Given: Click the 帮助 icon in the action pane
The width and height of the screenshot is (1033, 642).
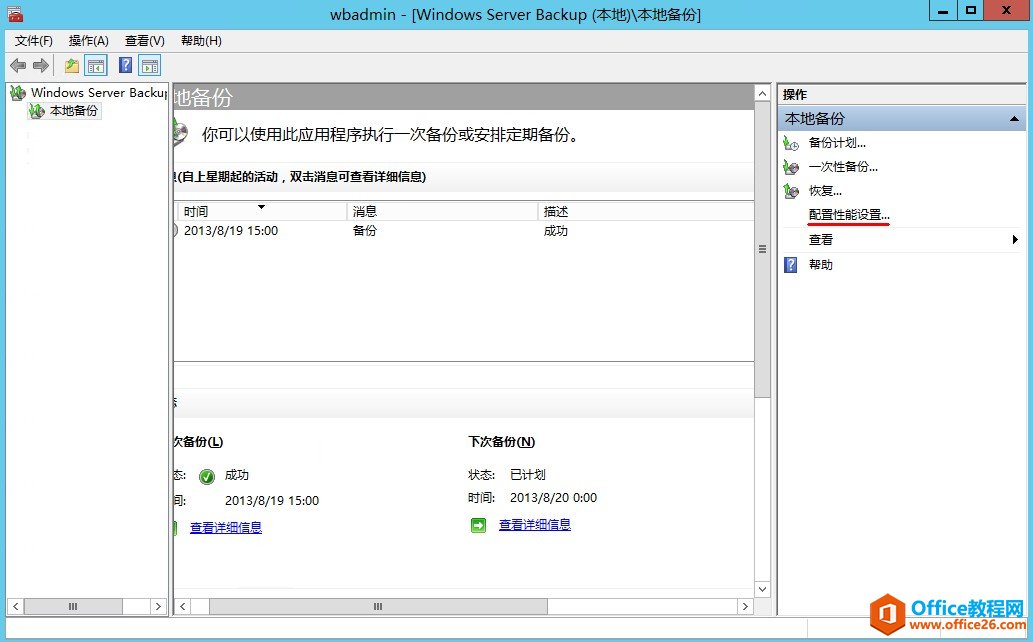Looking at the screenshot, I should click(791, 264).
